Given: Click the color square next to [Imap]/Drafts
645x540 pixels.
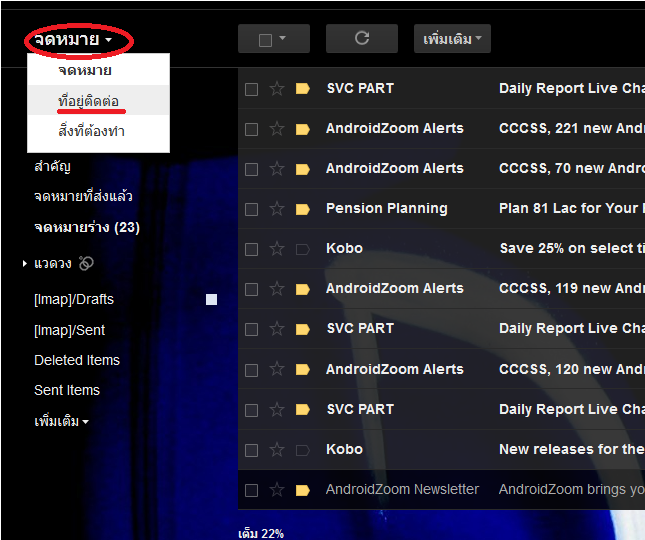Looking at the screenshot, I should (x=211, y=299).
